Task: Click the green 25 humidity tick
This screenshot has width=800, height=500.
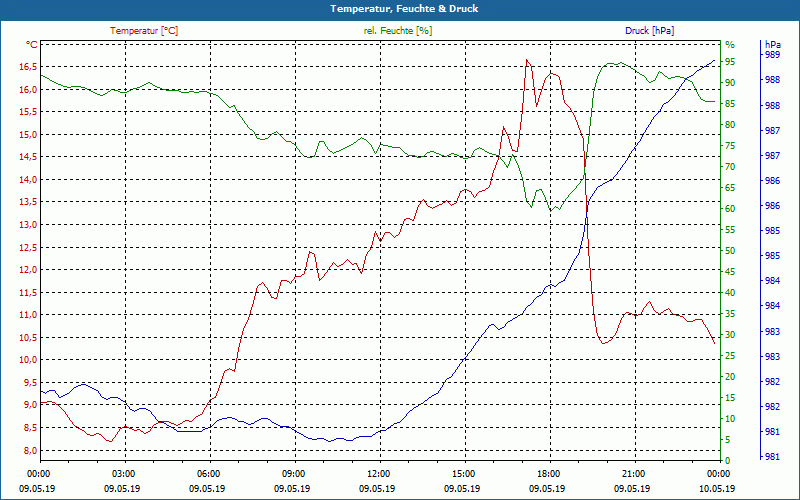Action: (730, 356)
